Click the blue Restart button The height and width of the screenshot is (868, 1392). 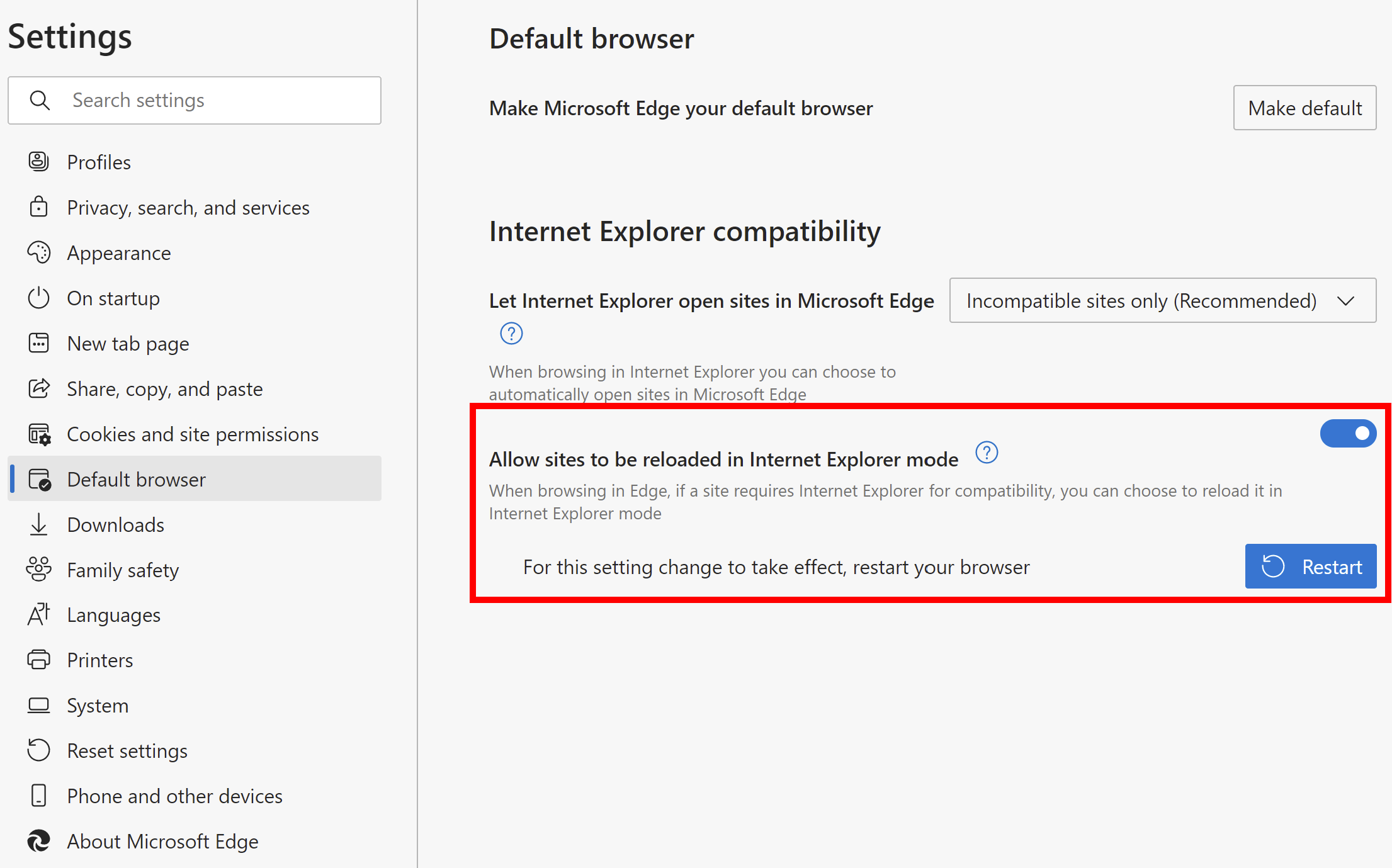tap(1311, 566)
